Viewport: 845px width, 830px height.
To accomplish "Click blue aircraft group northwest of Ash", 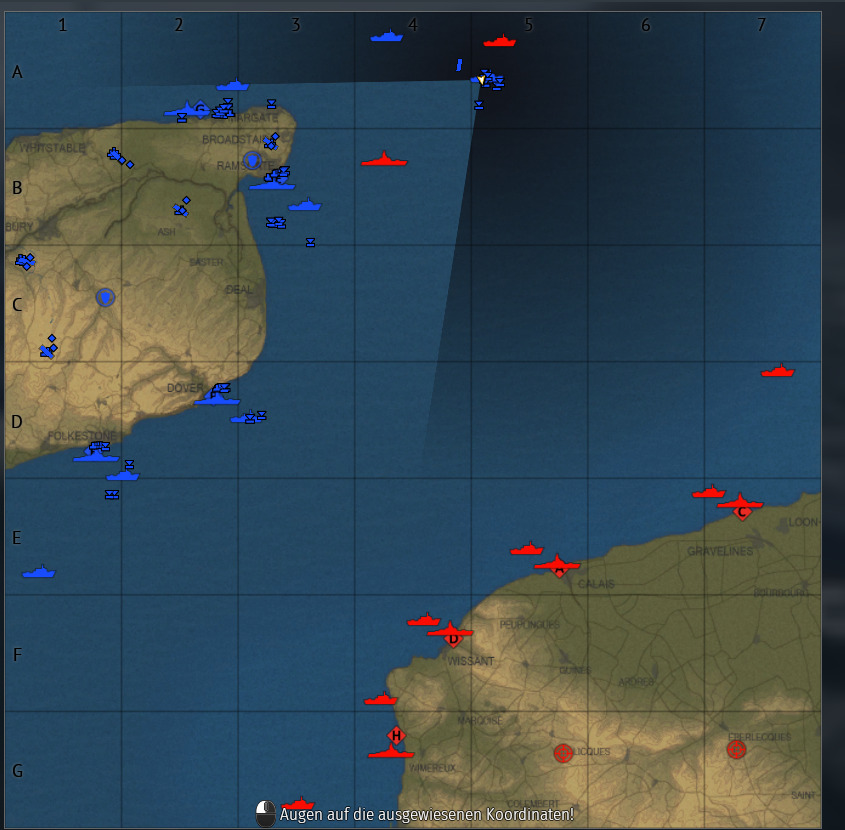I will 182,208.
